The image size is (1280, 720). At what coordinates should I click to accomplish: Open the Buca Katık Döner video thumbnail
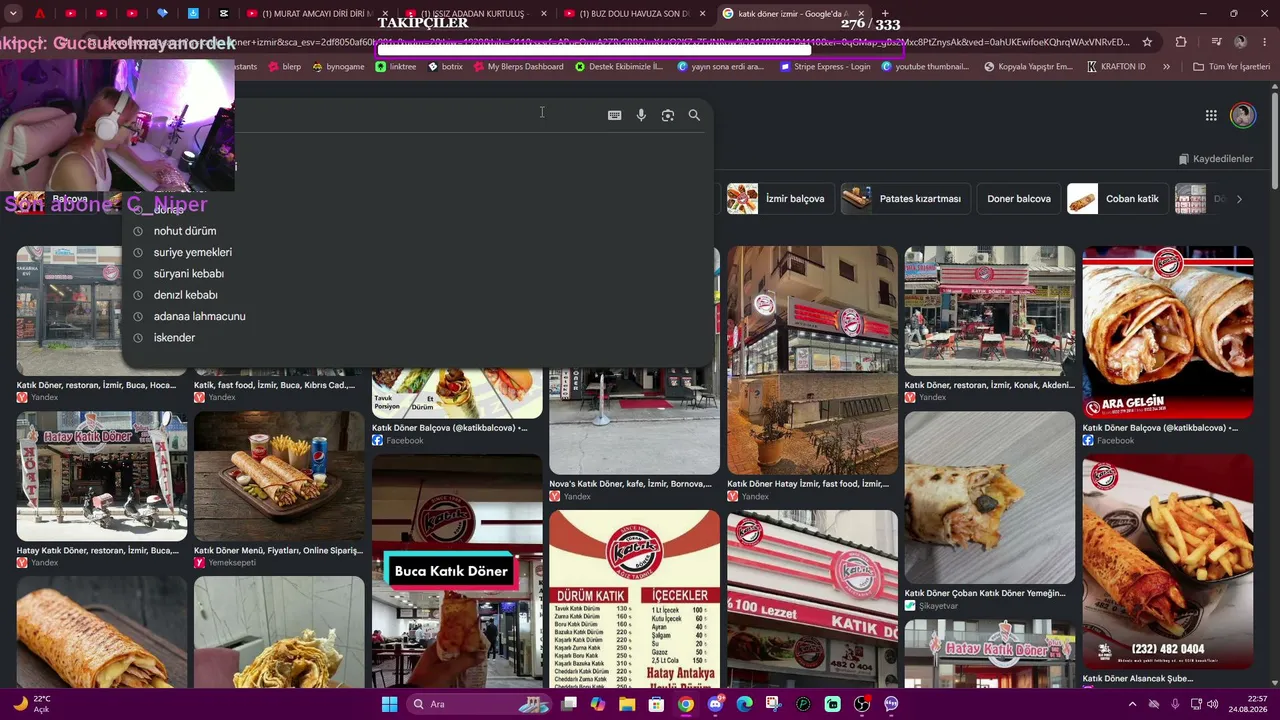(457, 571)
